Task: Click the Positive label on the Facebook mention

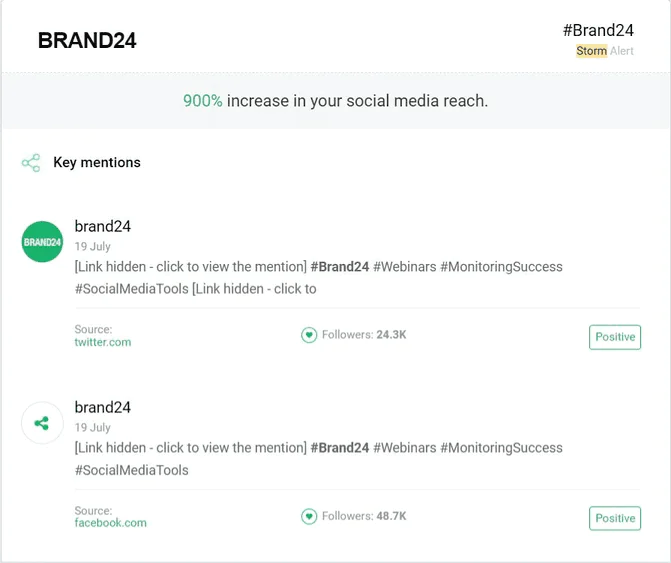Action: (615, 518)
